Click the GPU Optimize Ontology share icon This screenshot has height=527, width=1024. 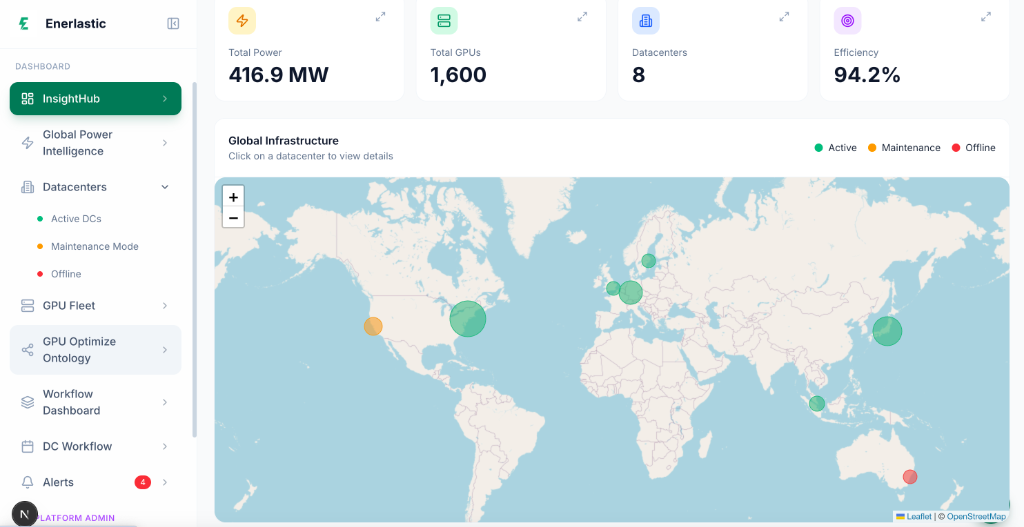[x=27, y=350]
